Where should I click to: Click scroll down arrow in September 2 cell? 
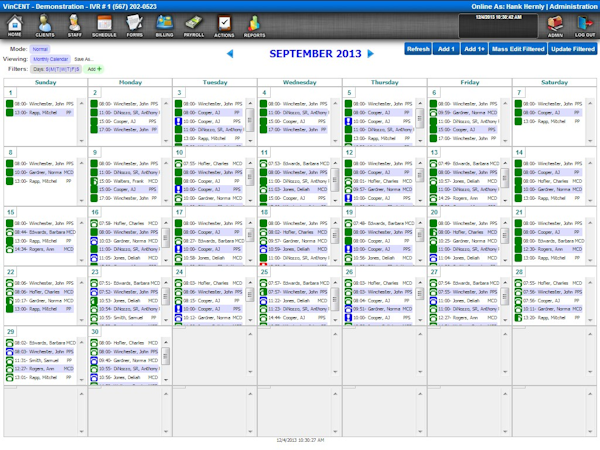[x=166, y=141]
